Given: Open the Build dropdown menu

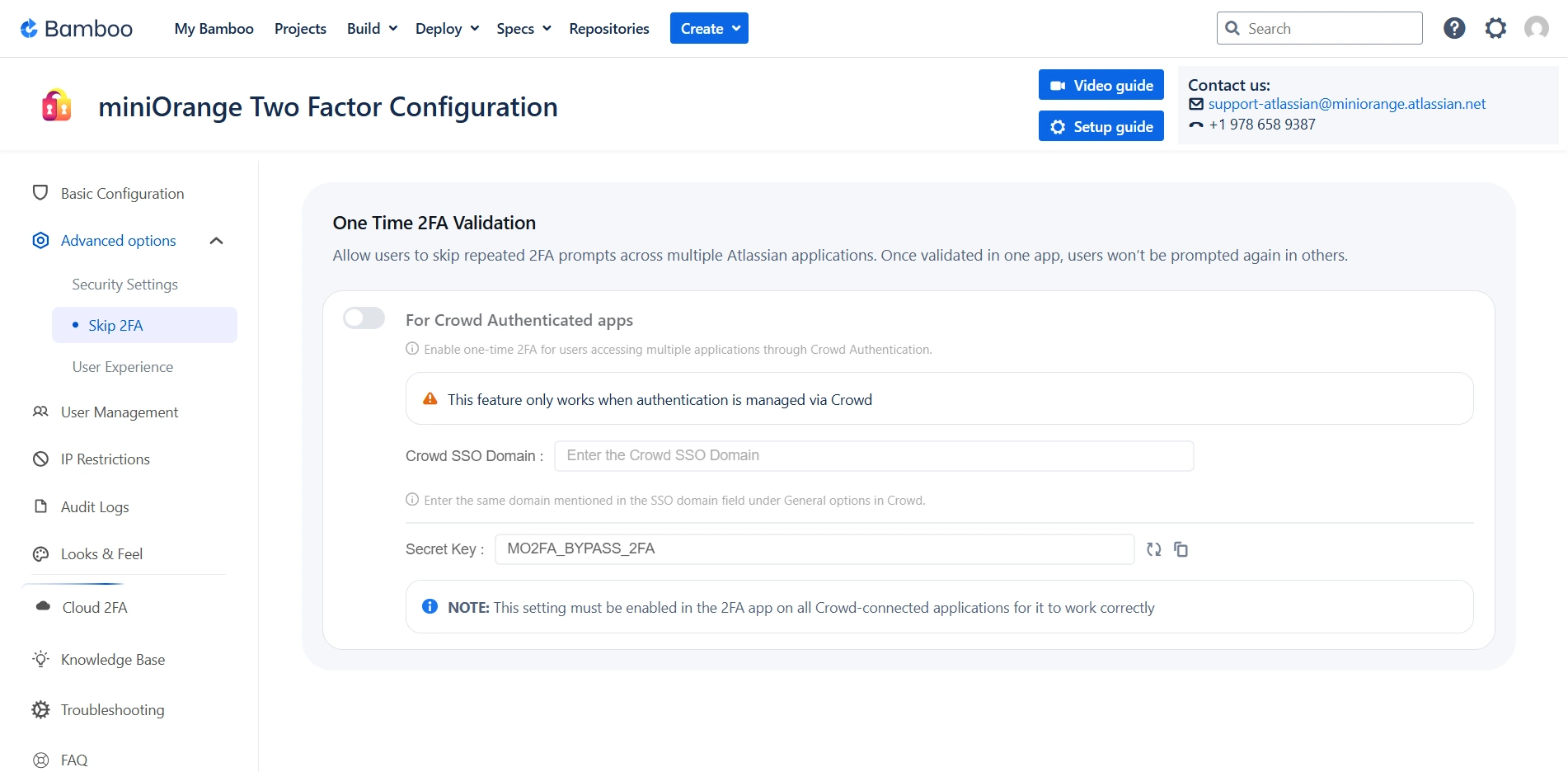Looking at the screenshot, I should tap(370, 27).
